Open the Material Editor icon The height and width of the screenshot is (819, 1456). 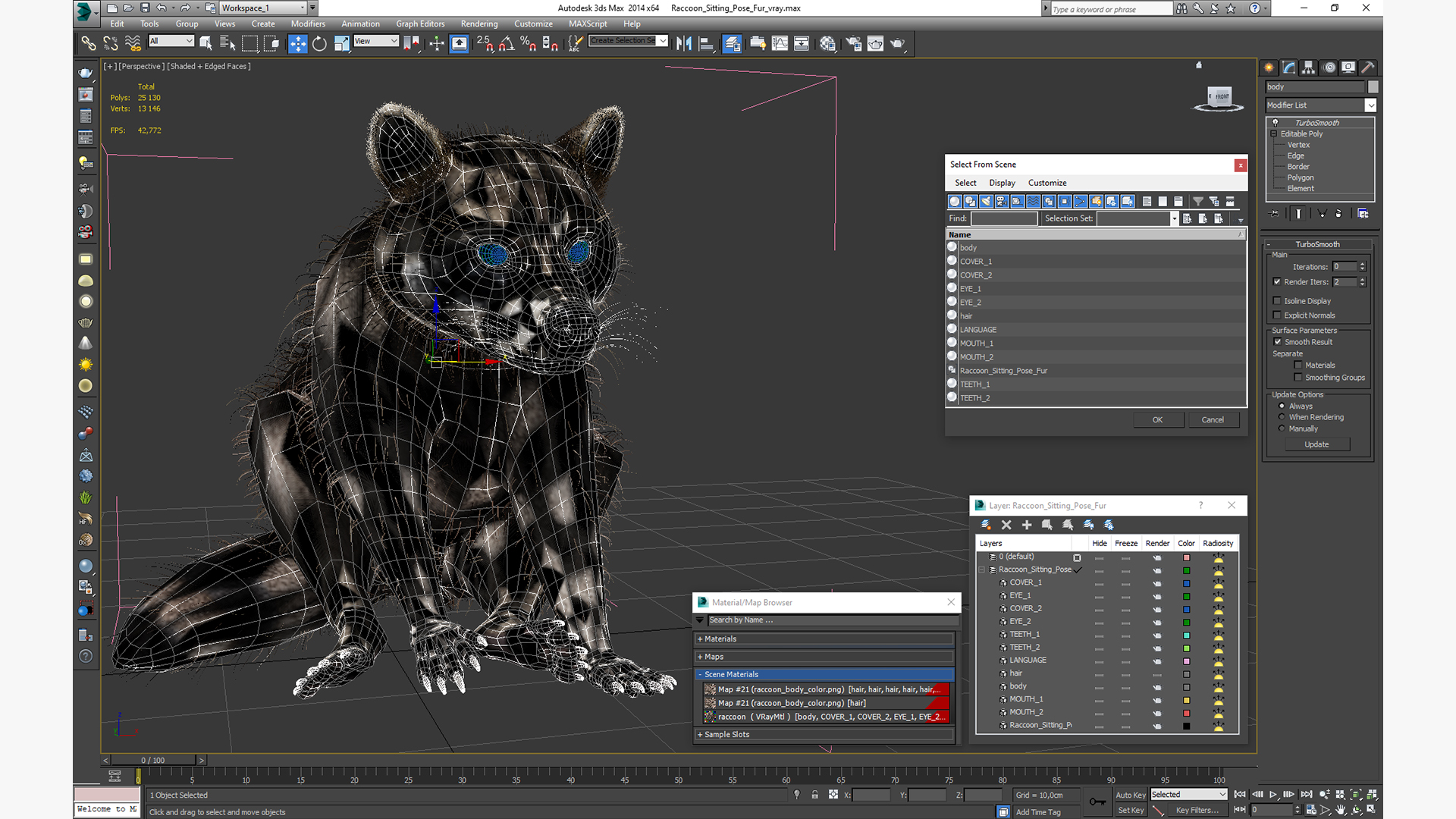pyautogui.click(x=827, y=43)
